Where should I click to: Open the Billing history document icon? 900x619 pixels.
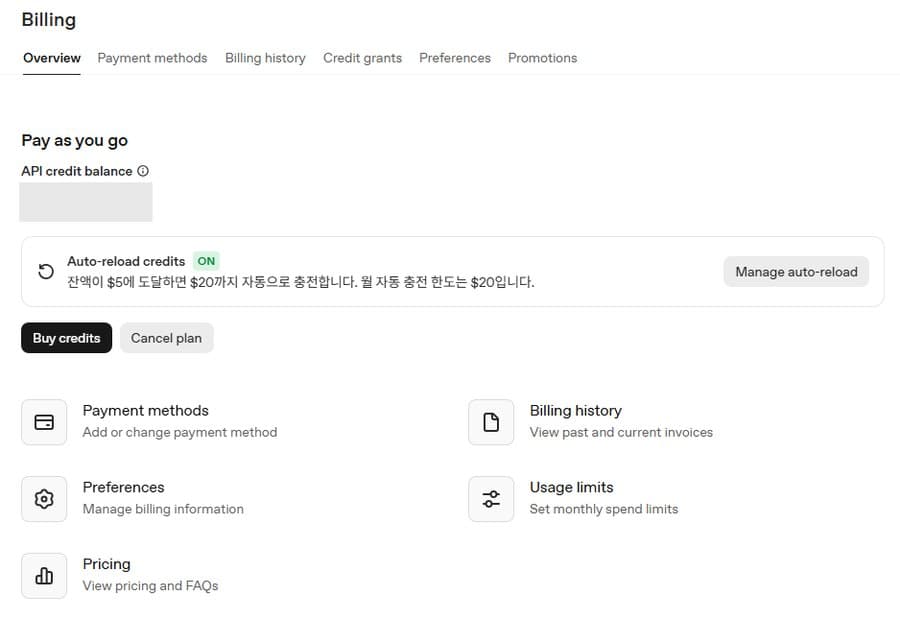491,422
